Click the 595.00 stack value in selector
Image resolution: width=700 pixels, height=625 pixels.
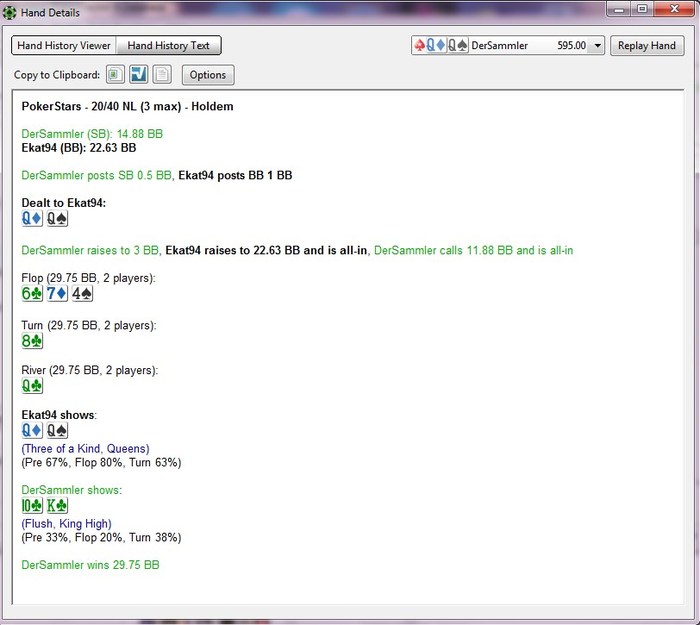click(571, 46)
